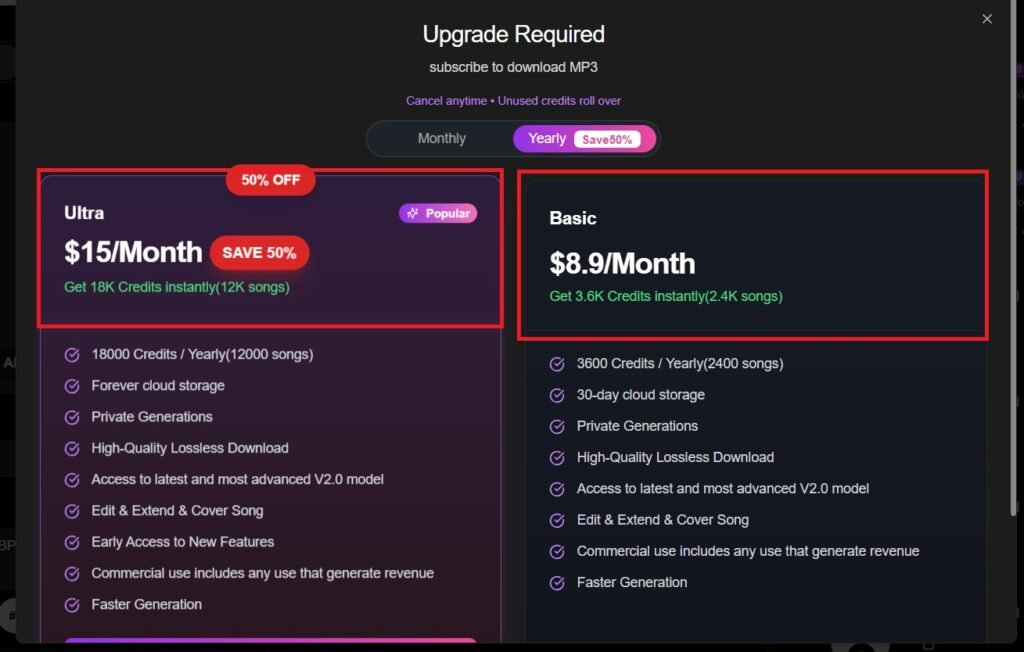Click the checkmark icon beside 30-day cloud storage
1024x652 pixels.
coord(557,395)
